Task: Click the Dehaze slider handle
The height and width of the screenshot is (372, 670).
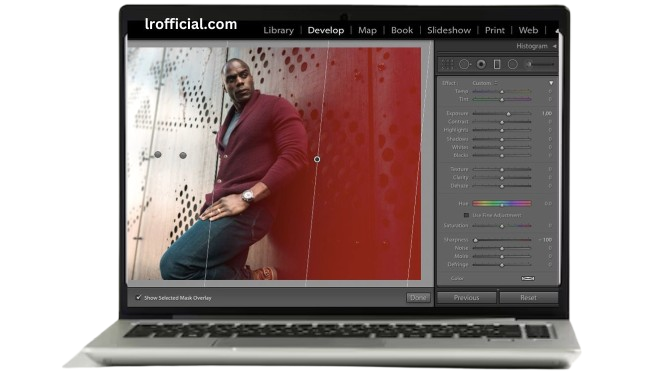Action: point(502,186)
